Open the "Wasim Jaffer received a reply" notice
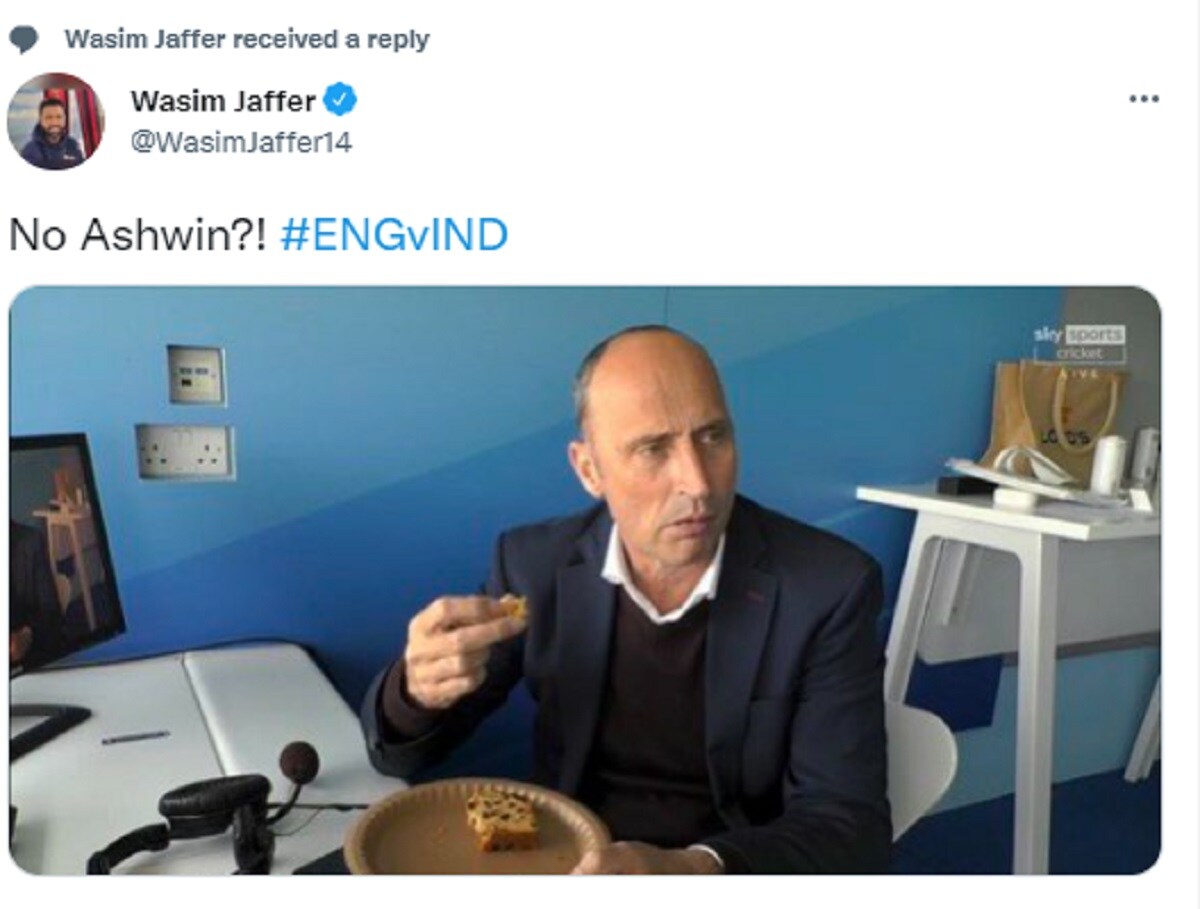This screenshot has width=1200, height=909. [x=247, y=40]
